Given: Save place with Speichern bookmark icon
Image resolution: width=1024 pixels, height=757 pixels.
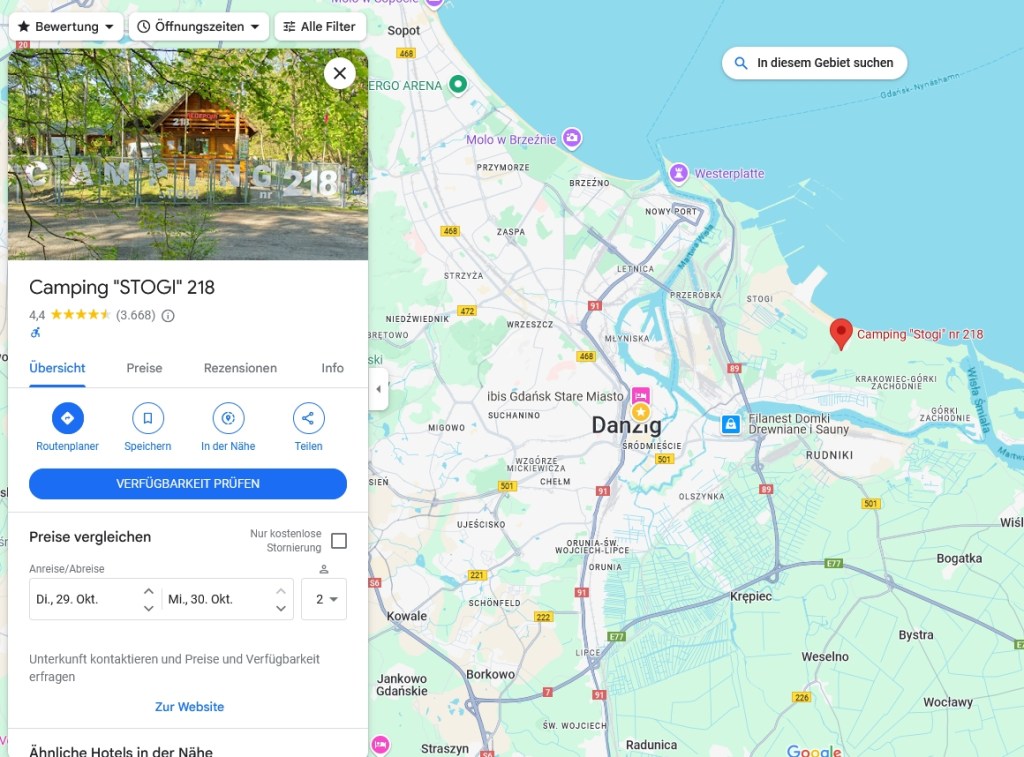Looking at the screenshot, I should point(148,418).
